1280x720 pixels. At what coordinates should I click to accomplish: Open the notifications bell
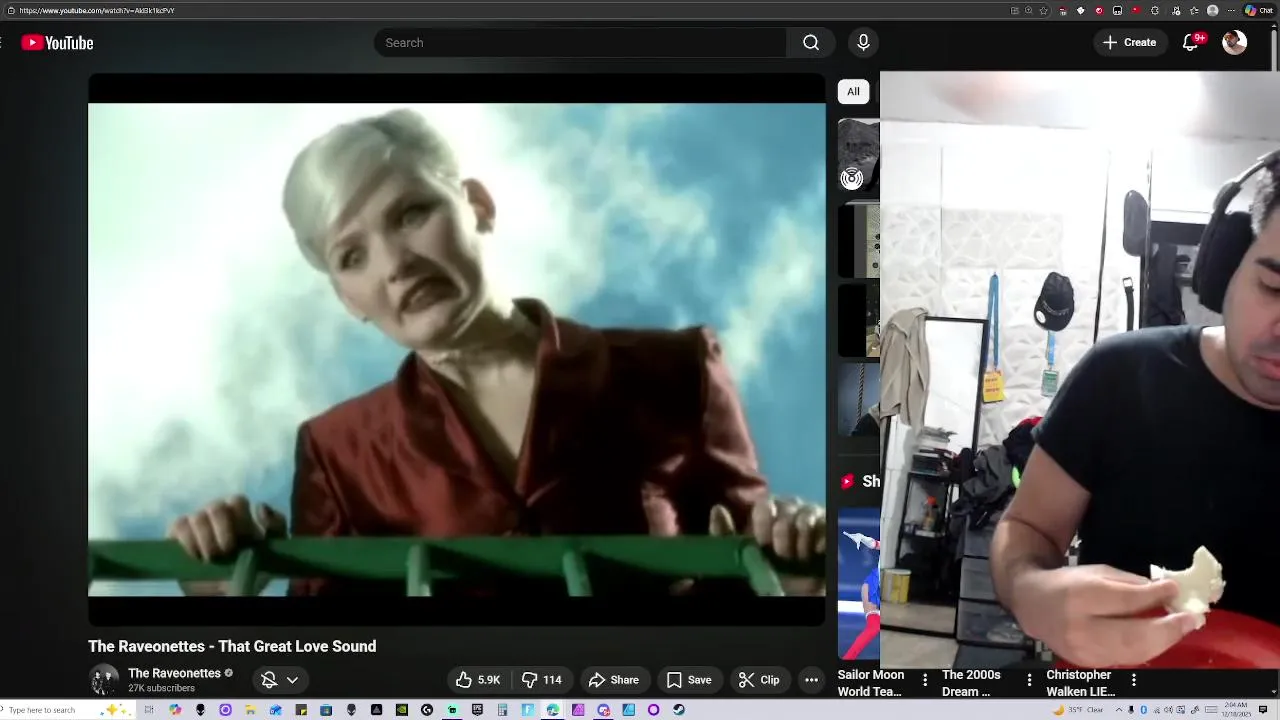(x=1190, y=43)
